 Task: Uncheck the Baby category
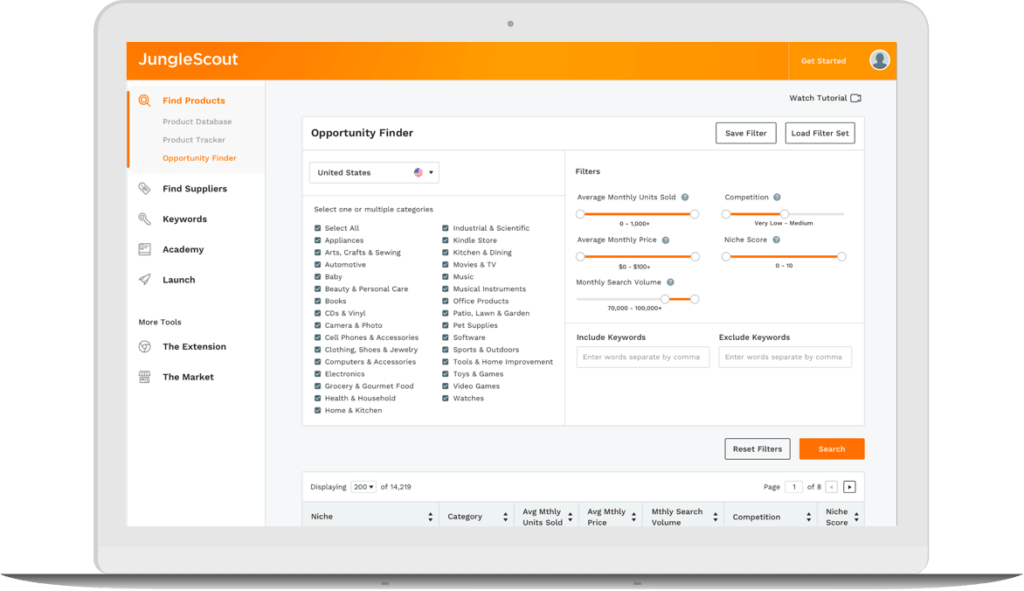(x=317, y=277)
